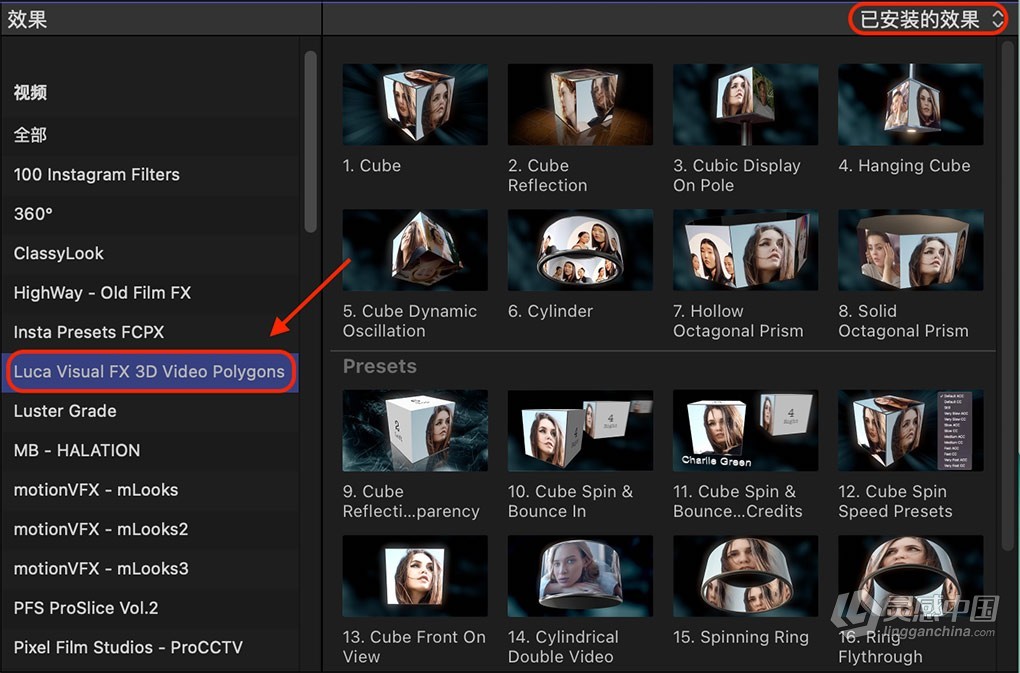The image size is (1020, 673).
Task: Select the 15. Spinning Ring thumbnail
Action: [x=745, y=575]
